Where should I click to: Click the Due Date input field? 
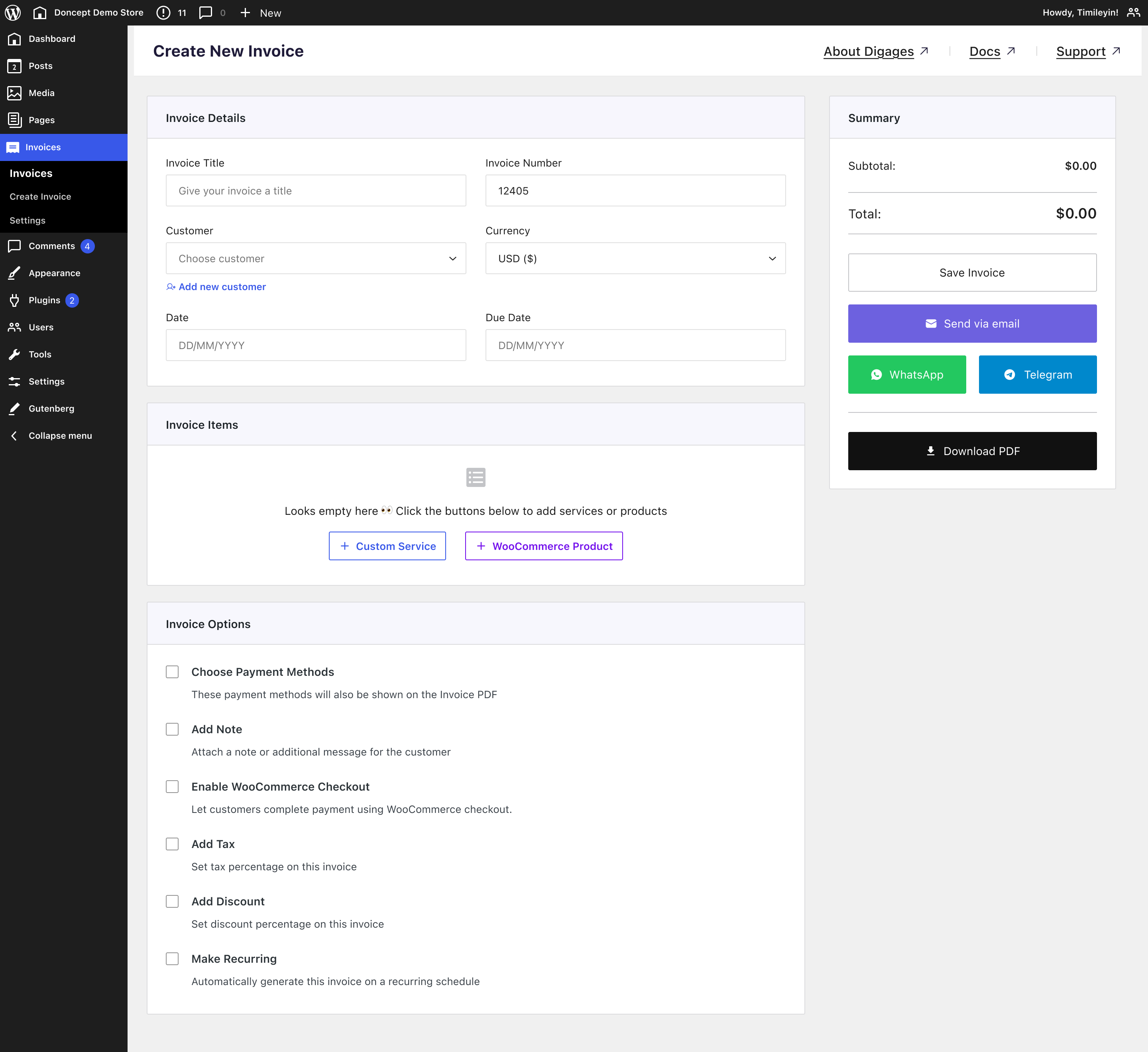tap(635, 345)
